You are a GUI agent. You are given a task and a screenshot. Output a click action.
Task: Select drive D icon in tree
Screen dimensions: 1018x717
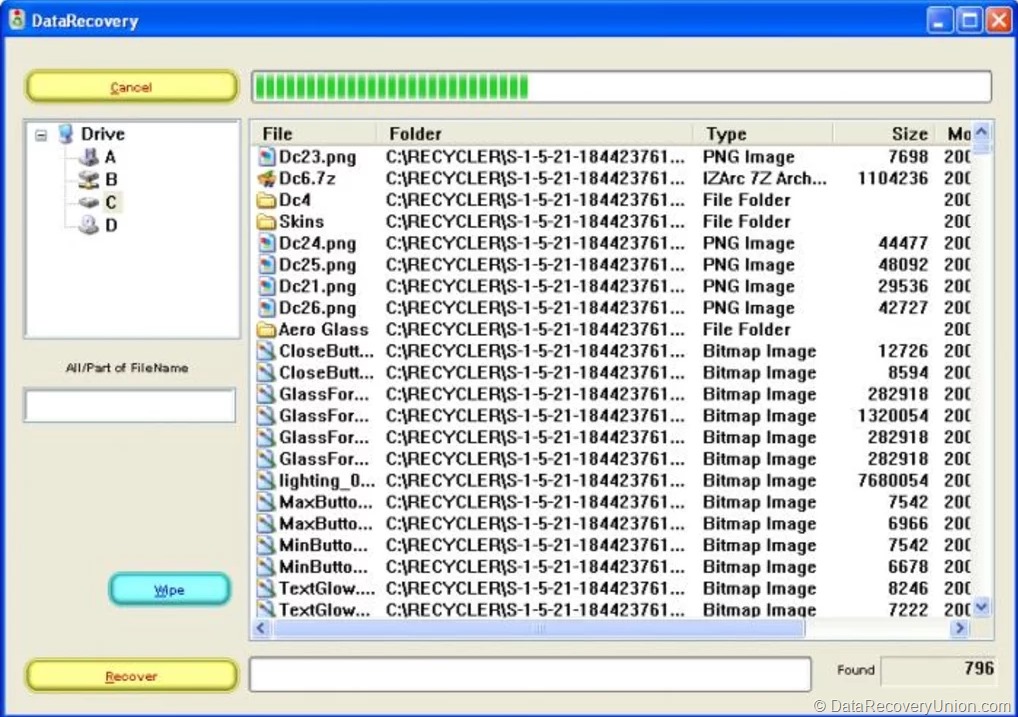[x=89, y=225]
